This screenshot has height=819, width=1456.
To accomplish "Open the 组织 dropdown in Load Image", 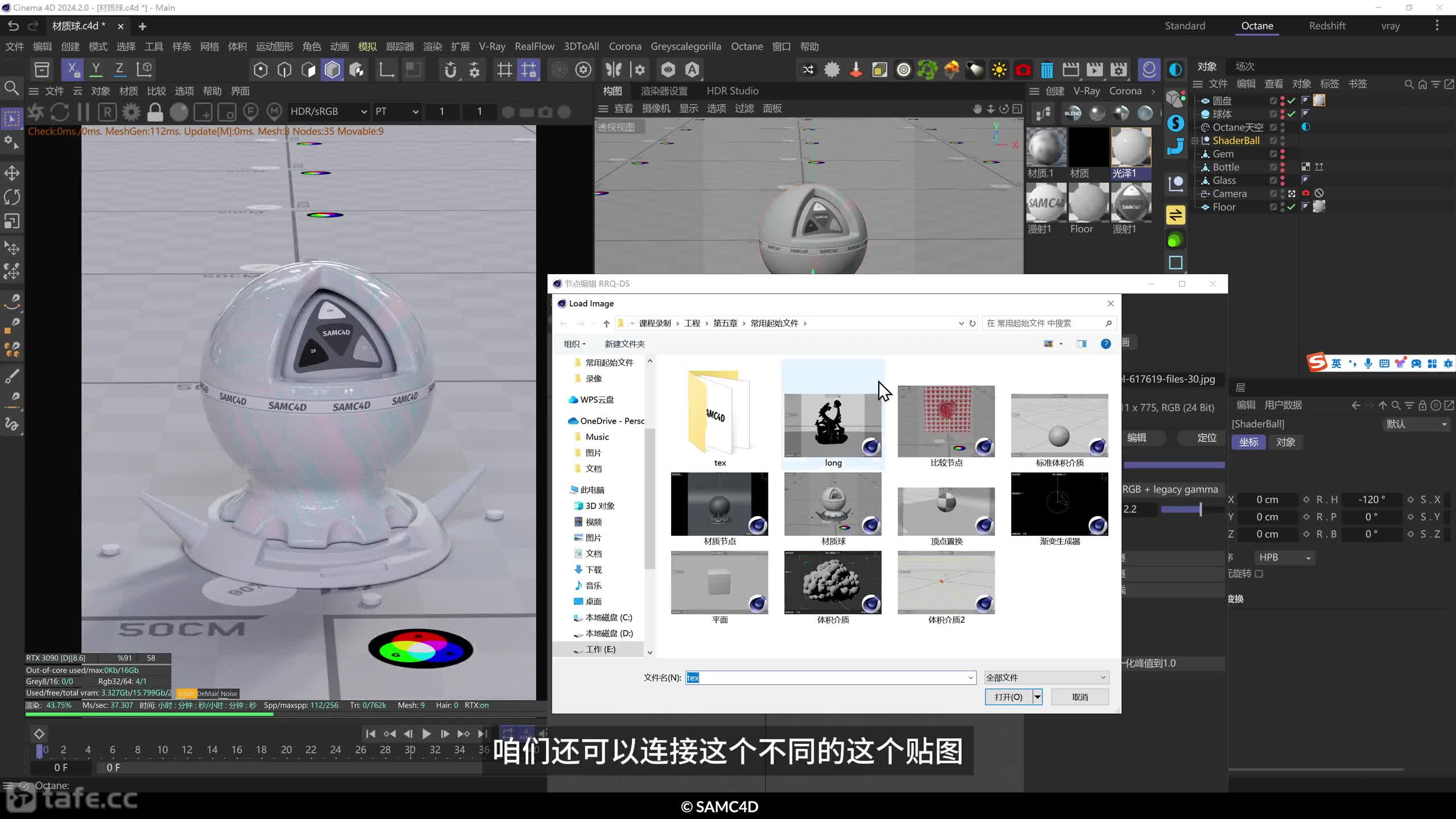I will pyautogui.click(x=574, y=344).
